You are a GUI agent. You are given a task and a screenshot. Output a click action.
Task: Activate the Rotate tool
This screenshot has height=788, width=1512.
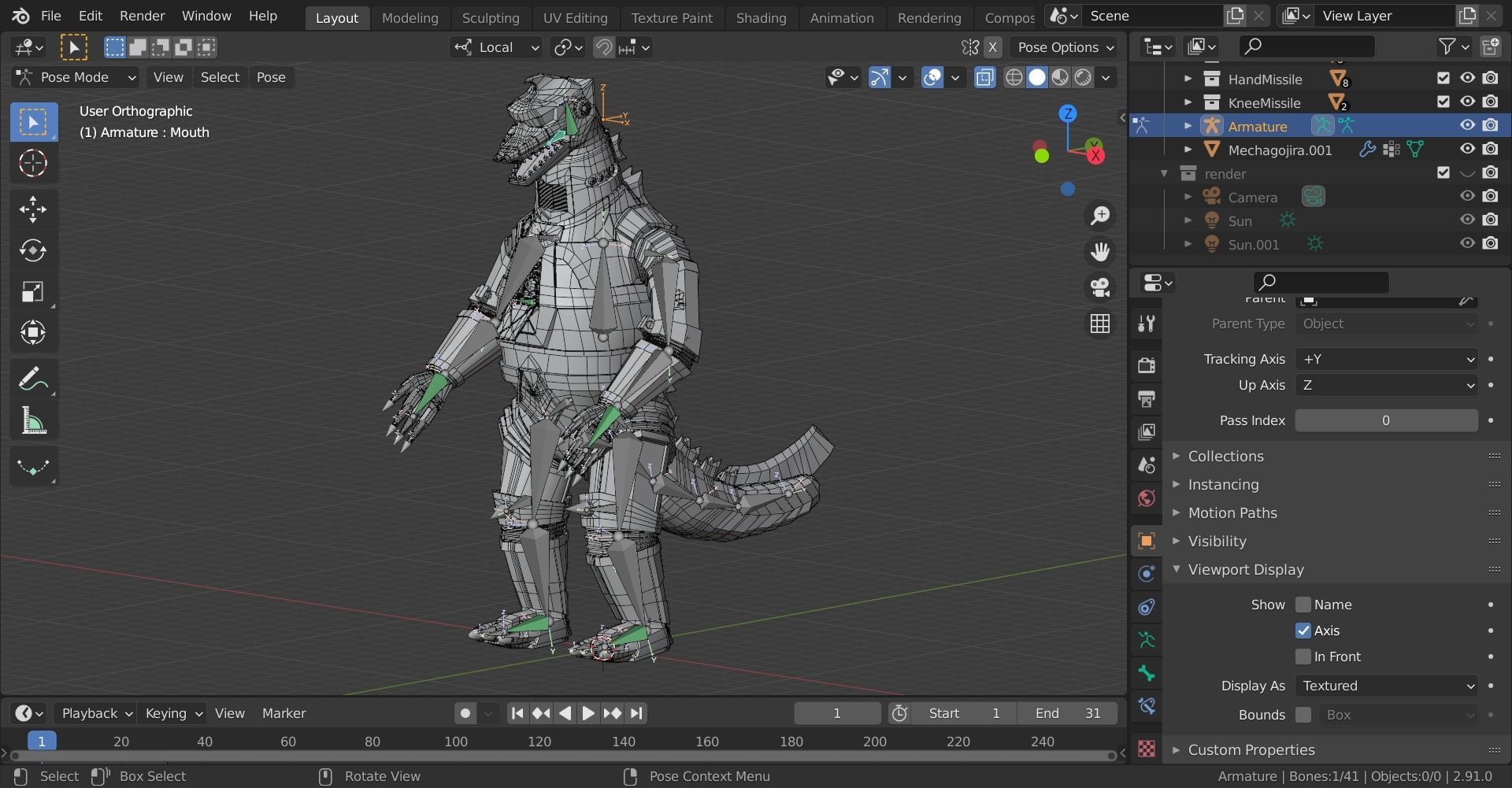pyautogui.click(x=33, y=250)
